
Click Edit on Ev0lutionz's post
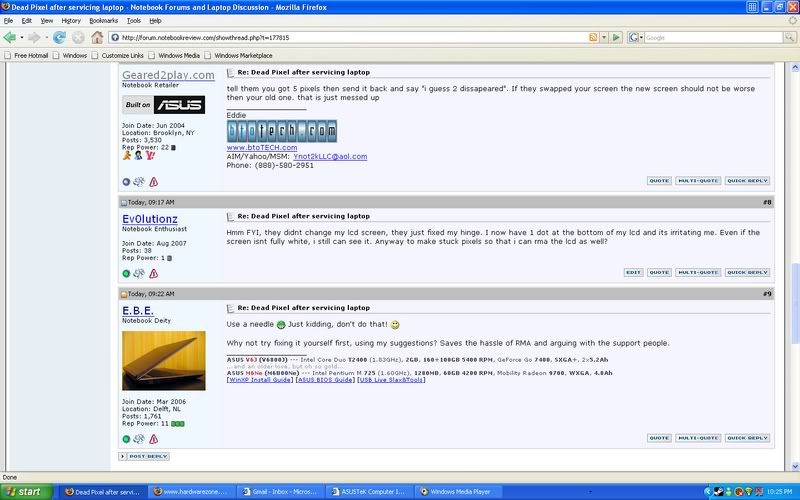[x=633, y=272]
